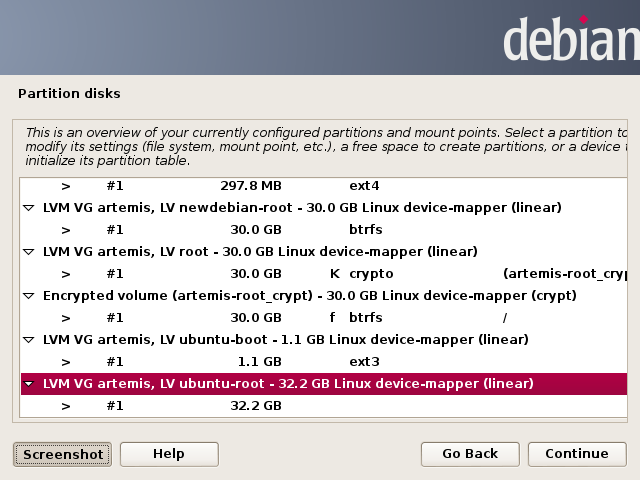
Task: Click Continue to proceed
Action: tap(577, 454)
